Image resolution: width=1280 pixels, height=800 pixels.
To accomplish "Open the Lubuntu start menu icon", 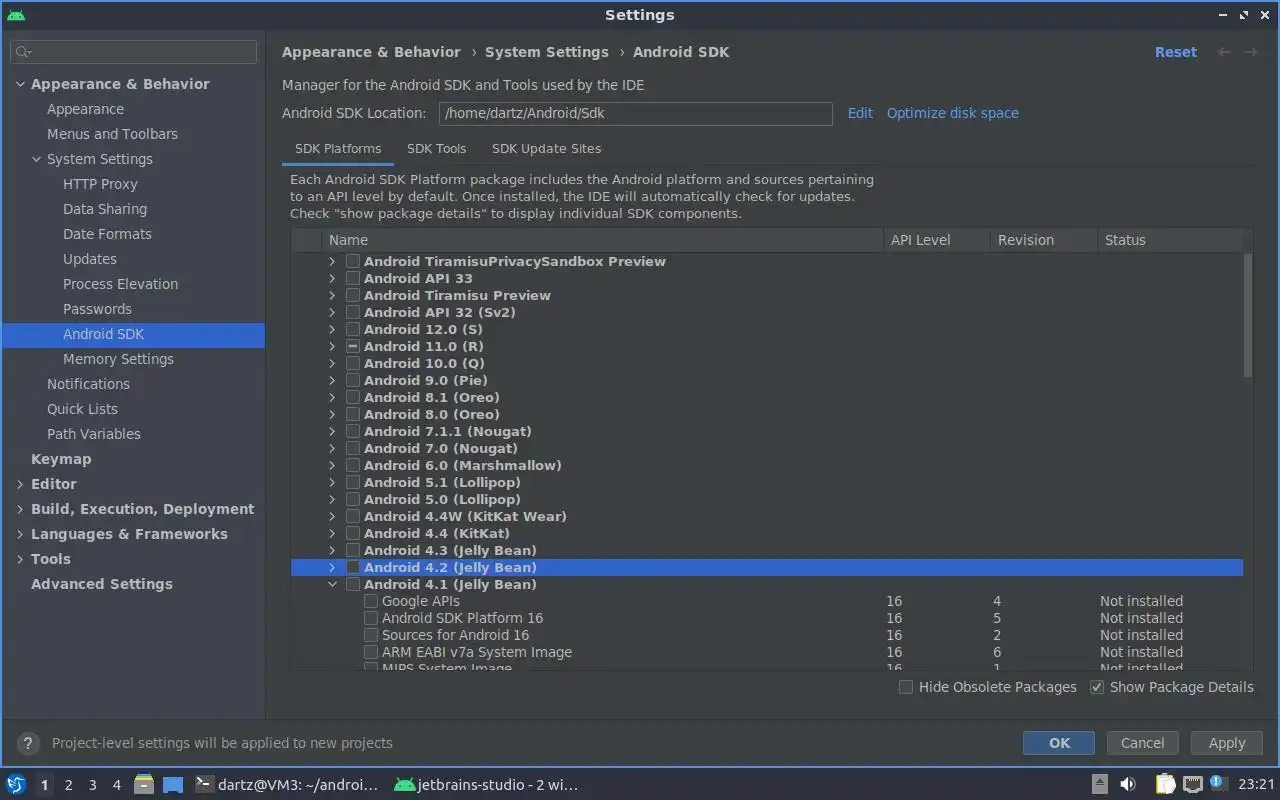I will click(15, 784).
